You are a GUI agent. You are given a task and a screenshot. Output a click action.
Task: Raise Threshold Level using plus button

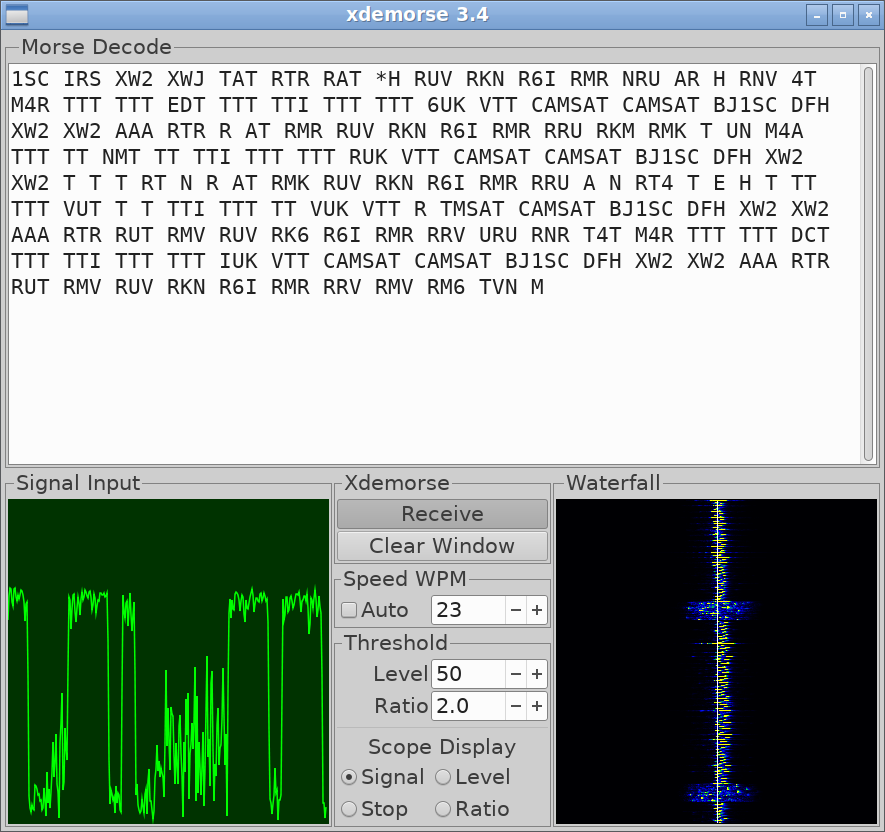click(537, 674)
